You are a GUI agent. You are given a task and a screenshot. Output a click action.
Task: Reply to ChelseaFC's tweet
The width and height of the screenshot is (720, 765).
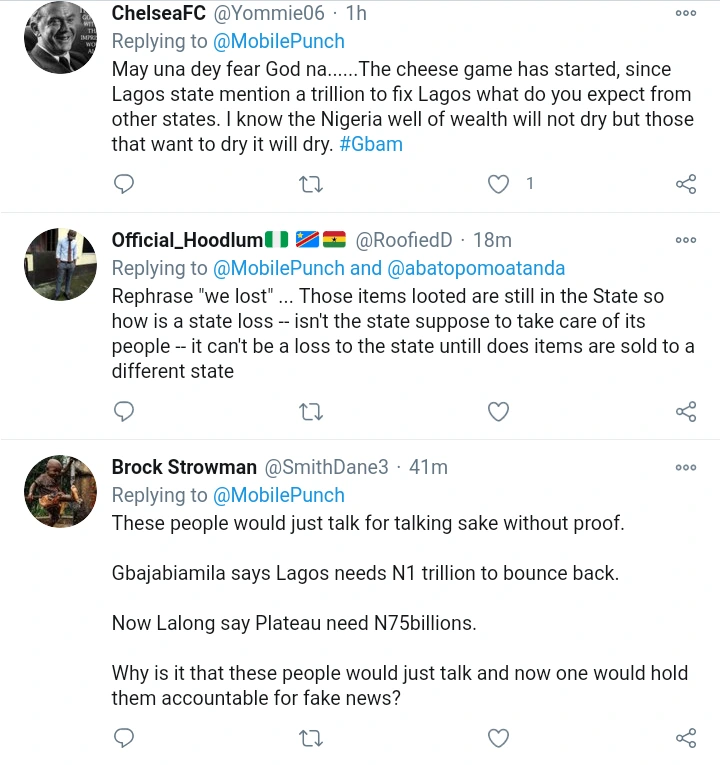tap(124, 184)
